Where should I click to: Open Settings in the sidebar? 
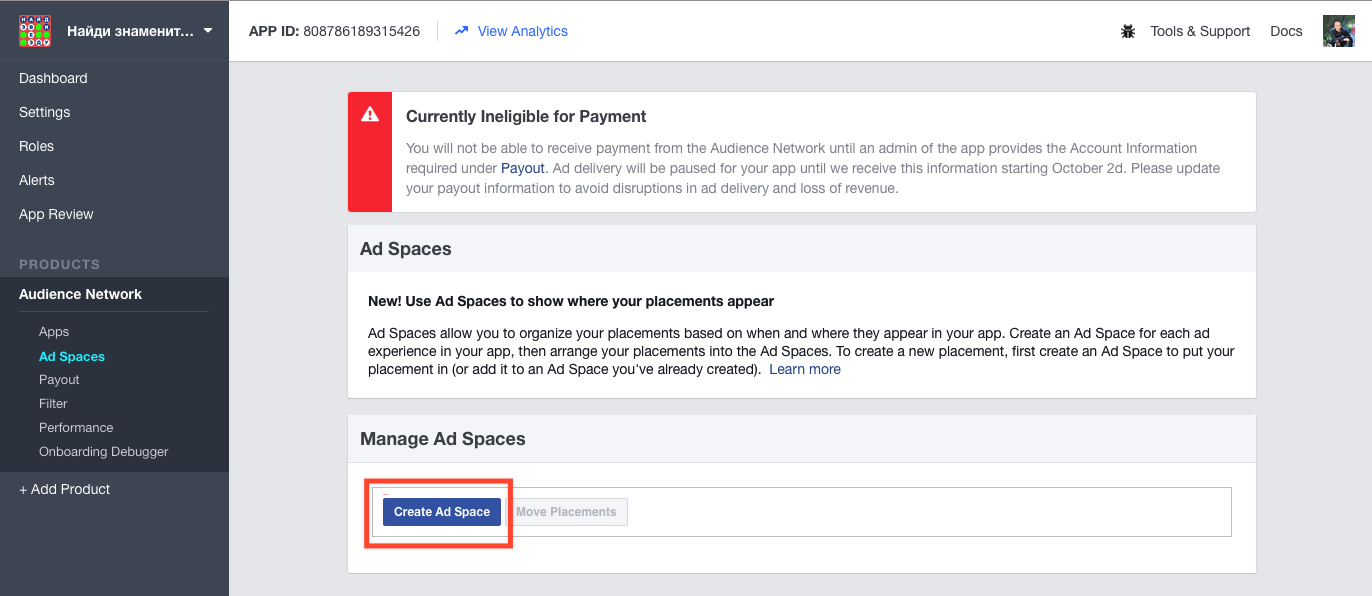pos(45,112)
